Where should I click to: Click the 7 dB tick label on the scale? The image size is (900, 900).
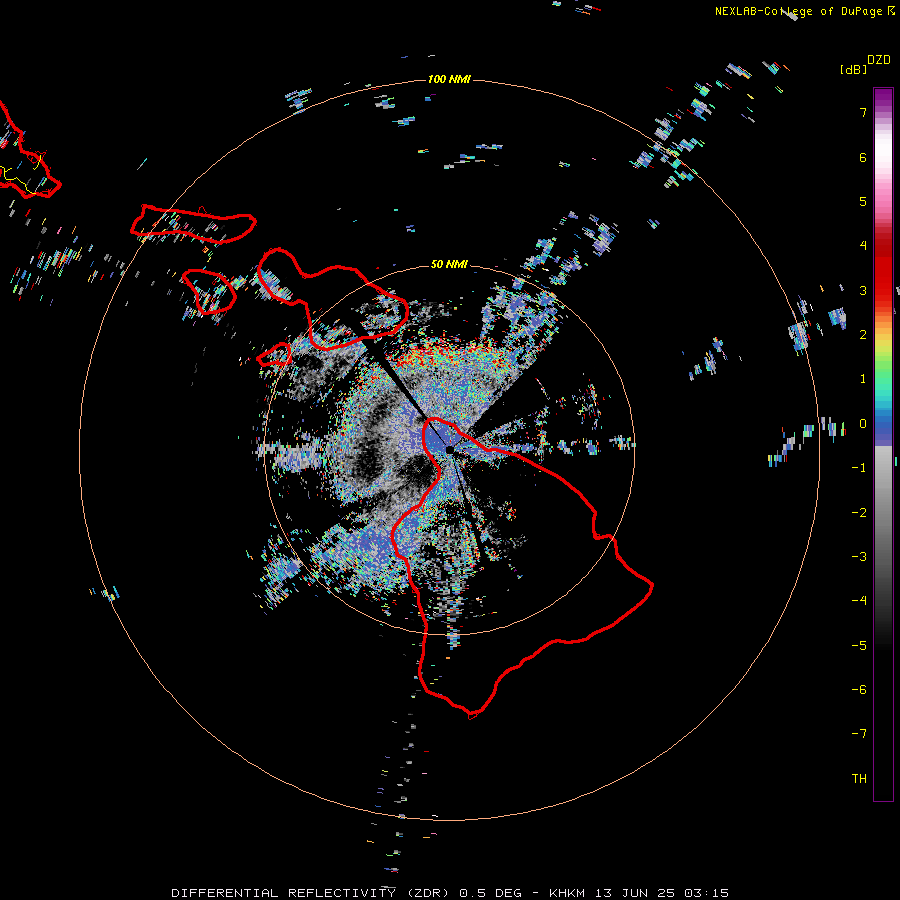[x=863, y=112]
